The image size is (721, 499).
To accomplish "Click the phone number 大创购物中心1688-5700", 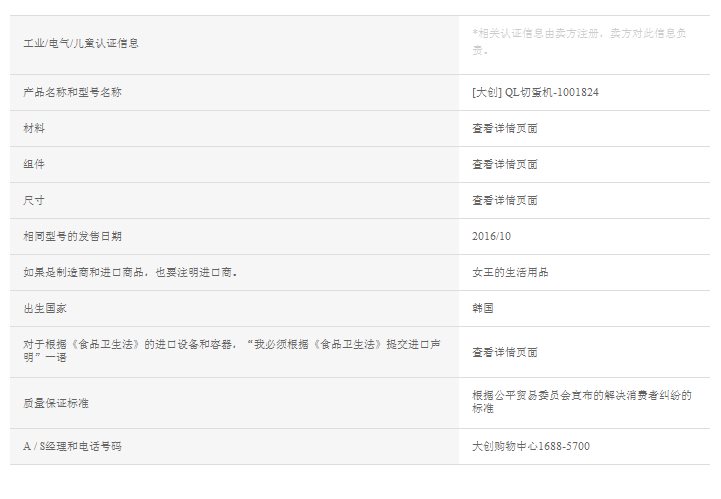I will 530,446.
